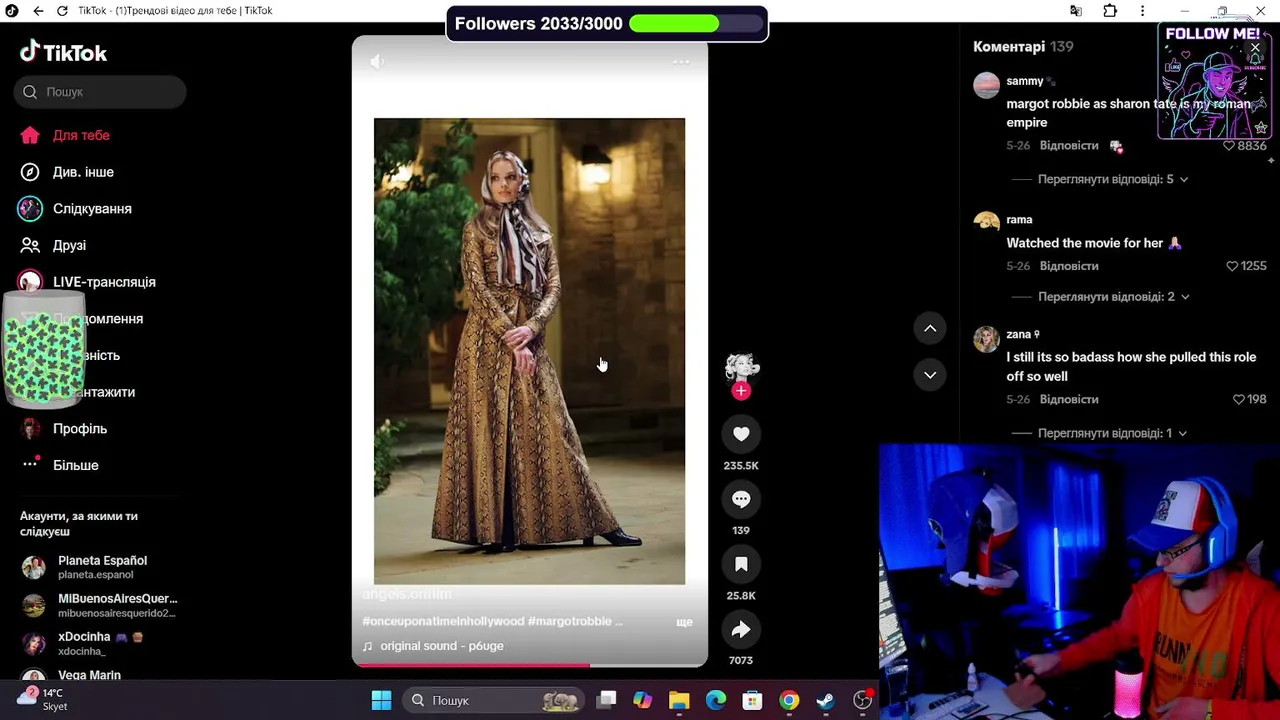Expand the video caption with ще
Viewport: 1280px width, 720px height.
[684, 622]
